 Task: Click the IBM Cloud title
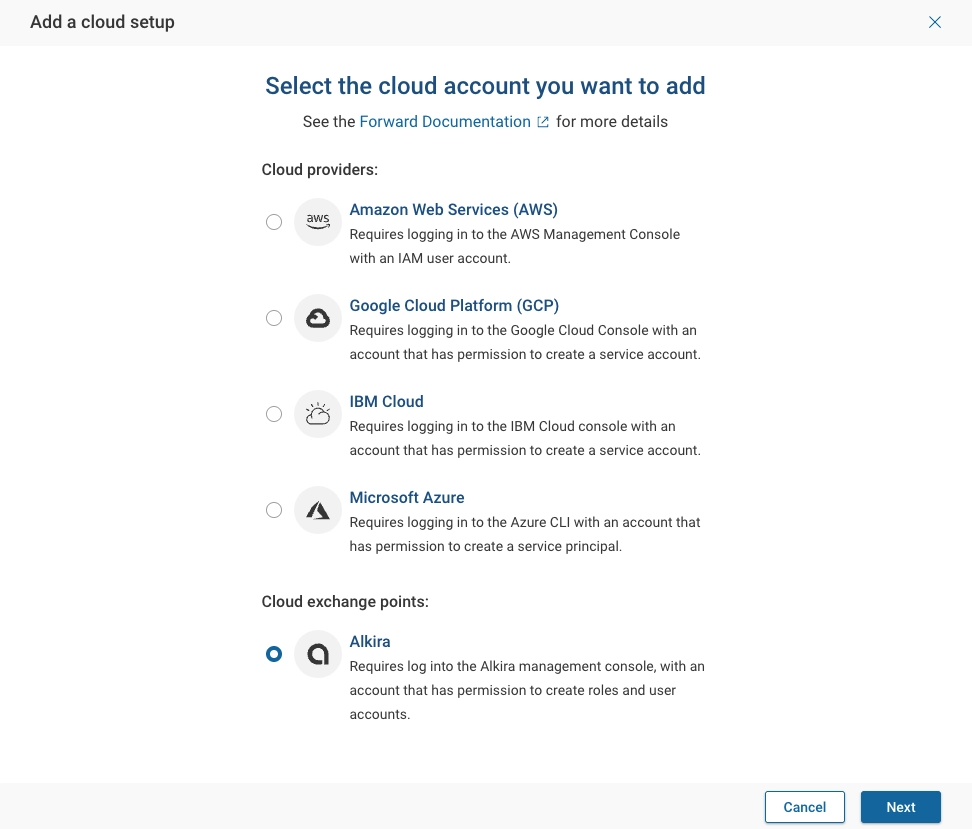(x=387, y=402)
